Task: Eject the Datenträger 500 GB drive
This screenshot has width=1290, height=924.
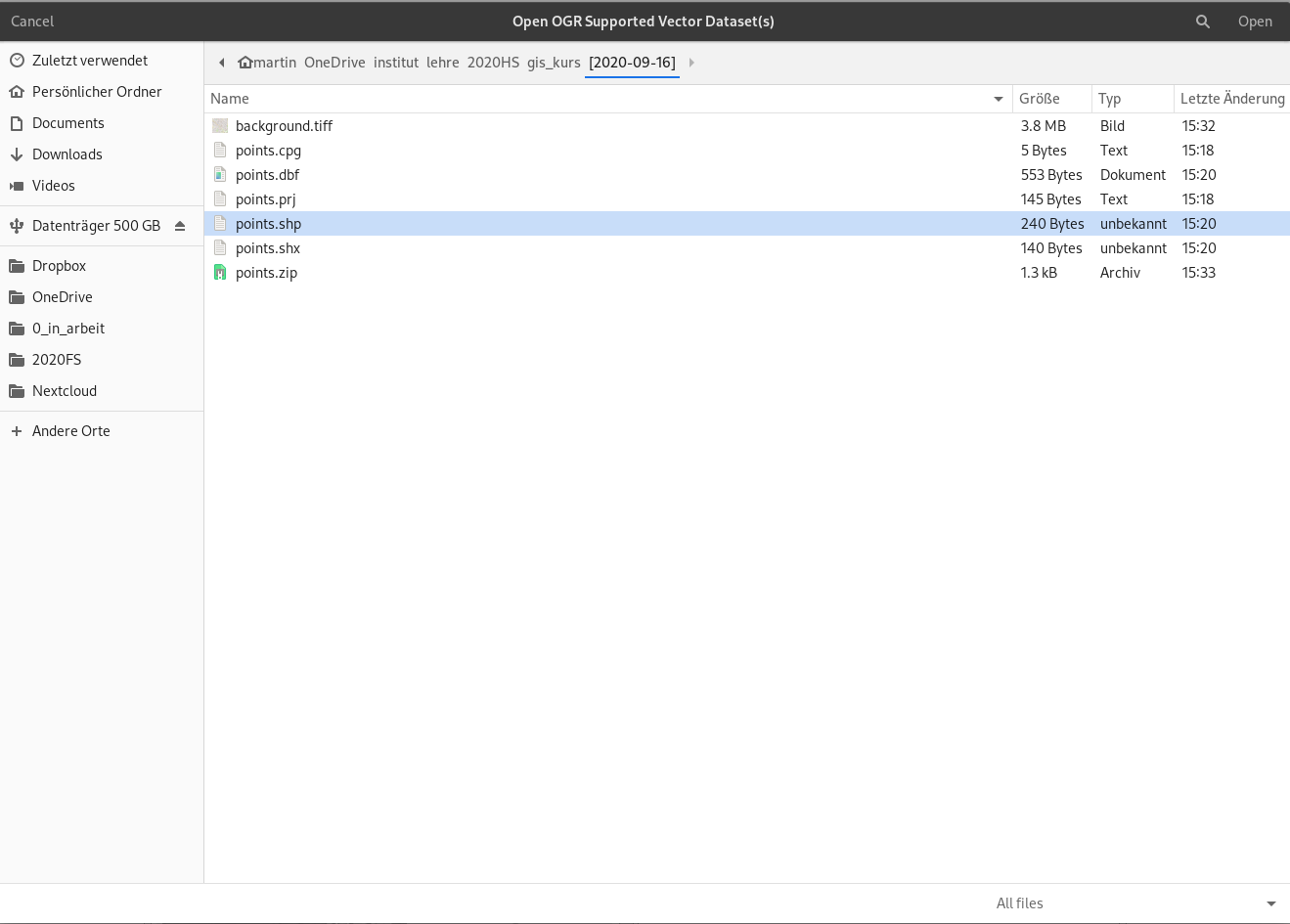Action: click(x=180, y=226)
